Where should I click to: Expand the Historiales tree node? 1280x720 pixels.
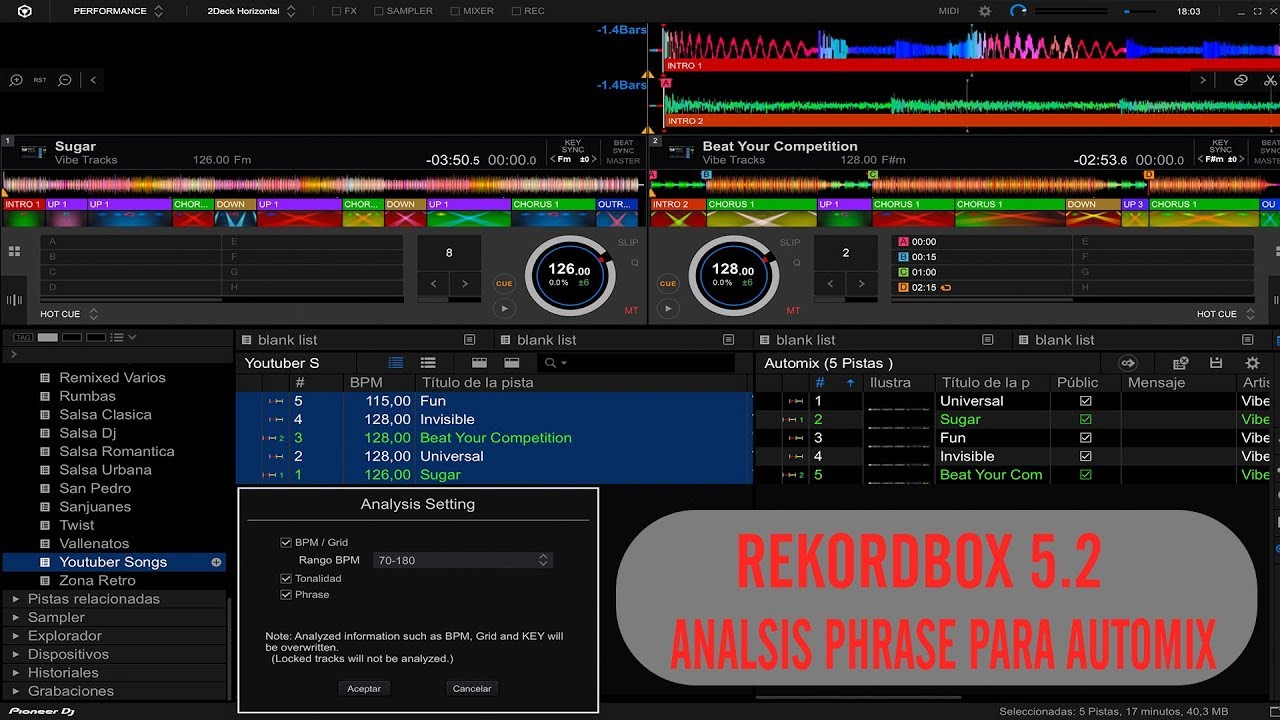pyautogui.click(x=15, y=673)
